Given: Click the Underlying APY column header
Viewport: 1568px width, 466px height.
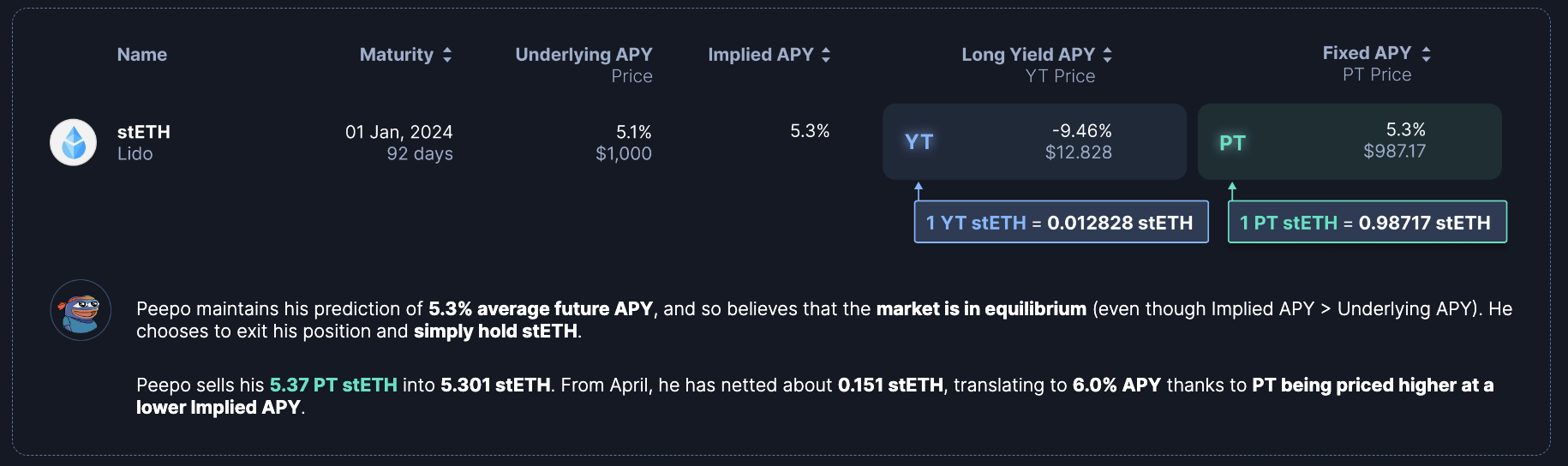Looking at the screenshot, I should point(584,55).
